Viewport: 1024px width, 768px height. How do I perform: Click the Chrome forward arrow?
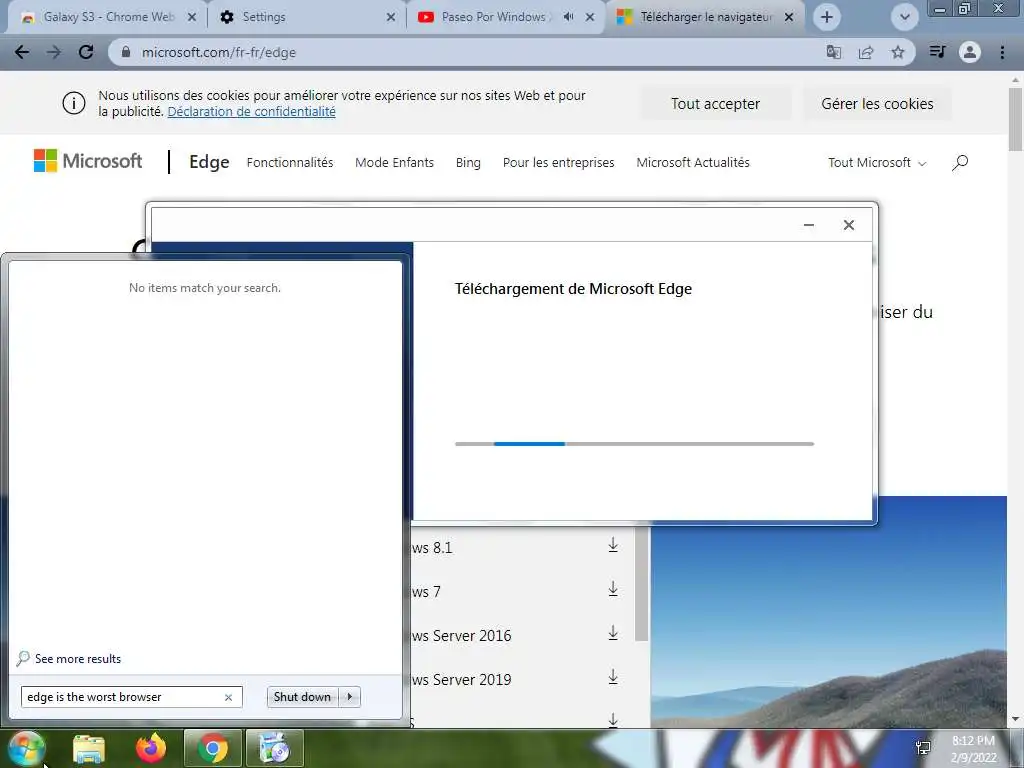coord(54,52)
